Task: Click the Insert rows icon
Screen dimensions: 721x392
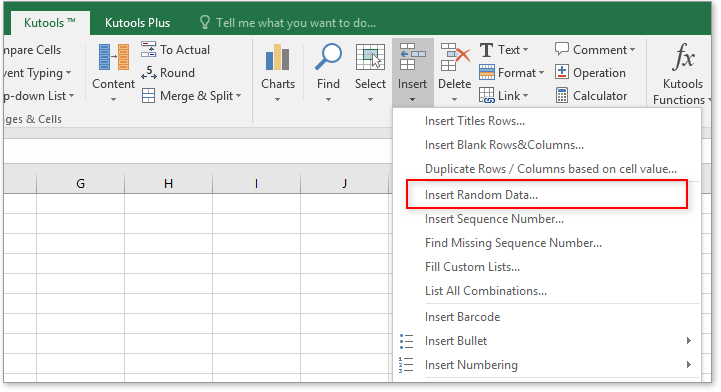Action: click(x=412, y=57)
